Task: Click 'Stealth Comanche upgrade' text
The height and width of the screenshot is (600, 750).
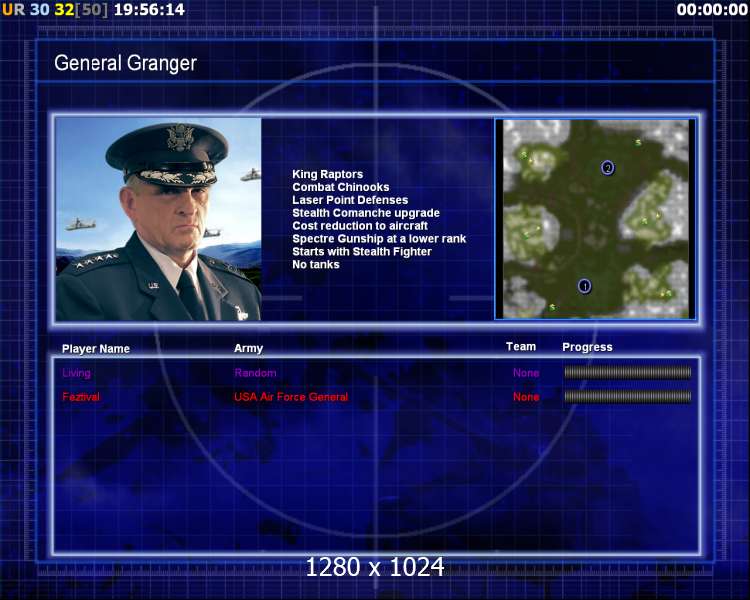Action: tap(366, 213)
